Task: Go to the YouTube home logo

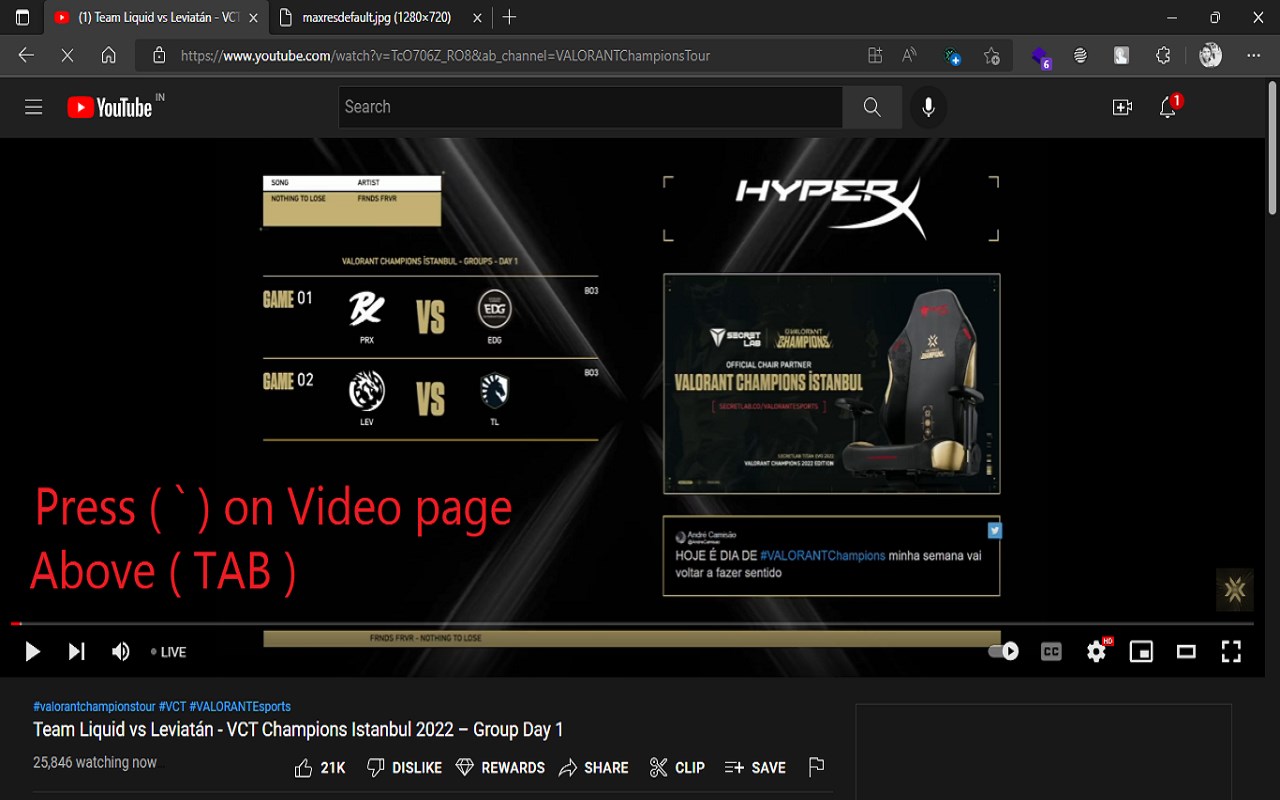Action: pos(110,107)
